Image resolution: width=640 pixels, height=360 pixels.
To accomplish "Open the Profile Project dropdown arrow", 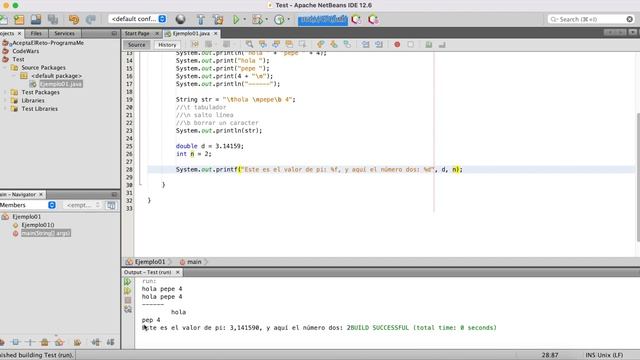I will [x=289, y=19].
